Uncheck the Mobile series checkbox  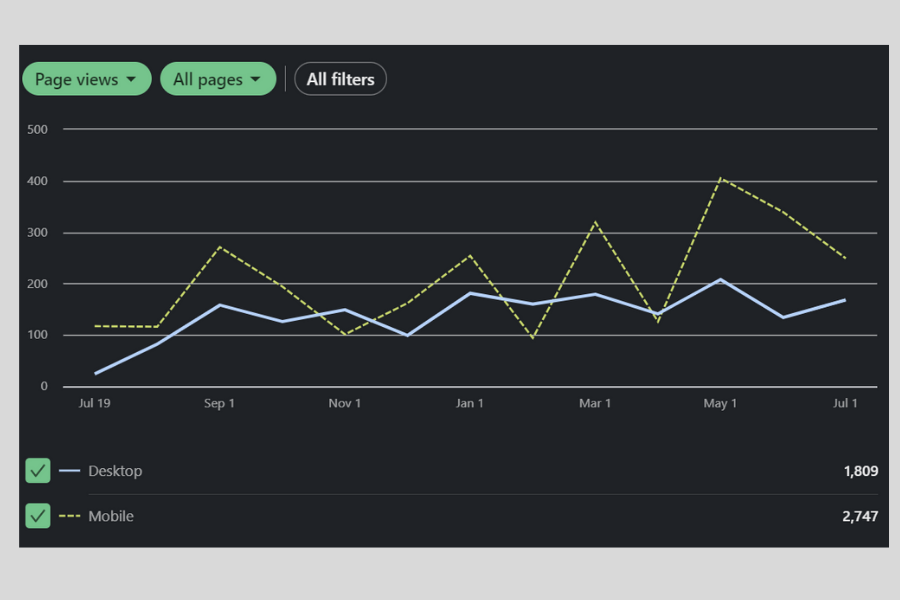point(38,516)
